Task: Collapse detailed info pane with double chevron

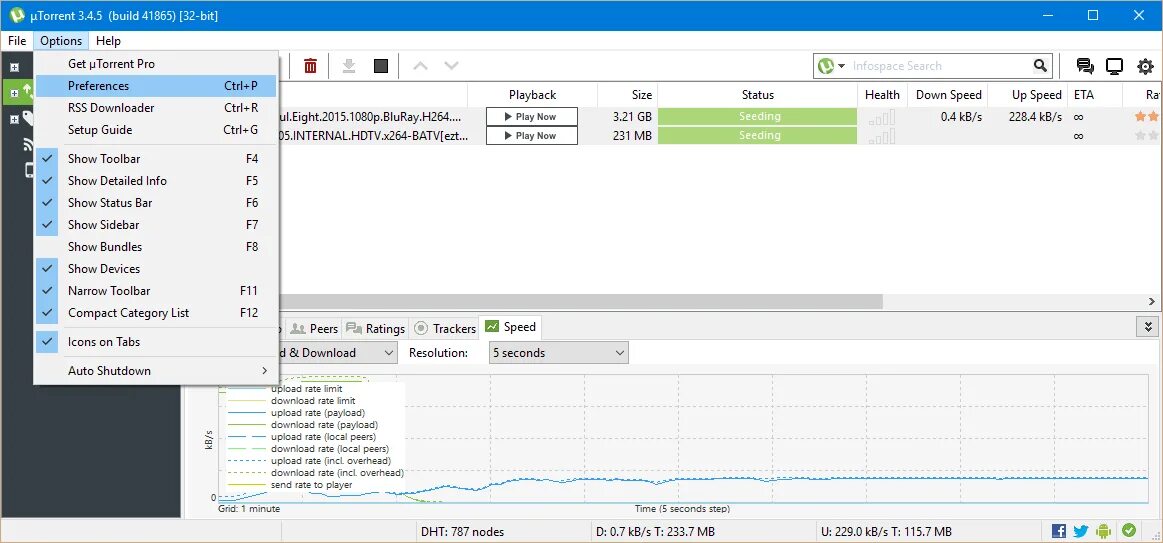Action: 1148,326
